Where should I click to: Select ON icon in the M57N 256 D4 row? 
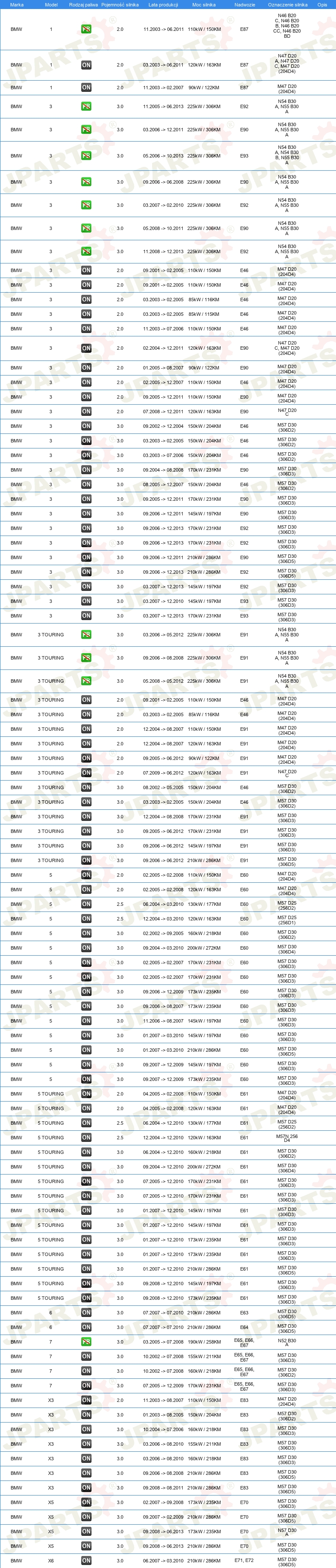point(86,1138)
